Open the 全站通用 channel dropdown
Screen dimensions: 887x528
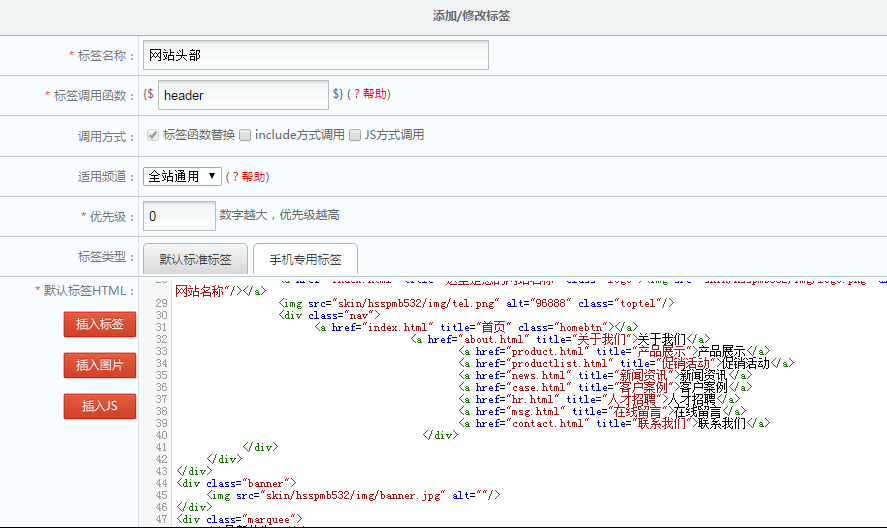coord(182,176)
